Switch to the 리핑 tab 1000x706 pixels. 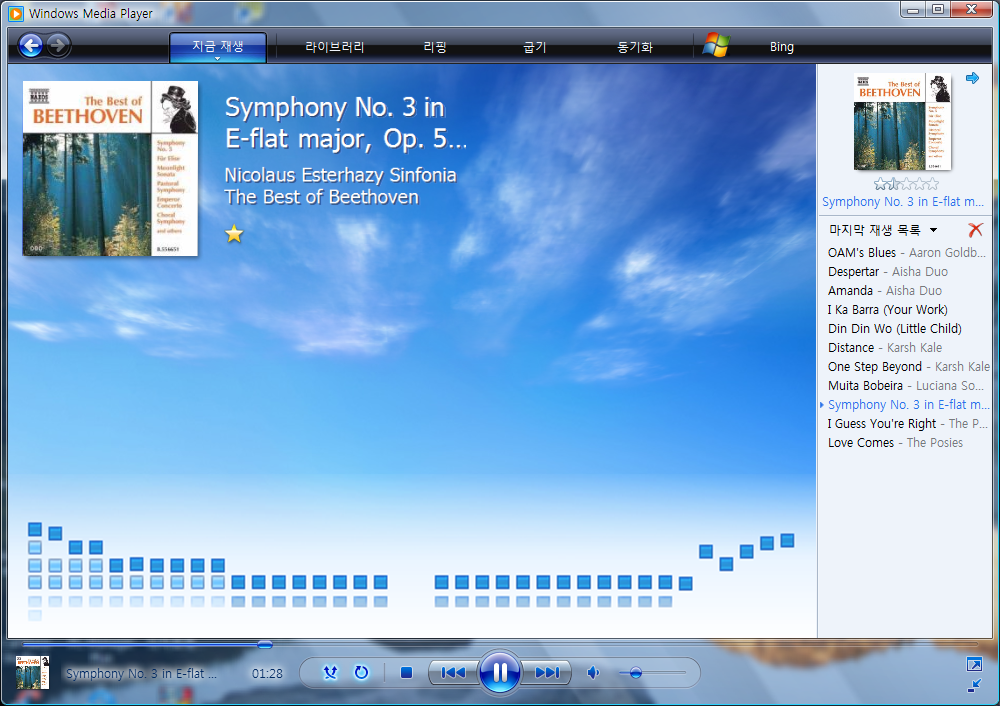pos(434,45)
